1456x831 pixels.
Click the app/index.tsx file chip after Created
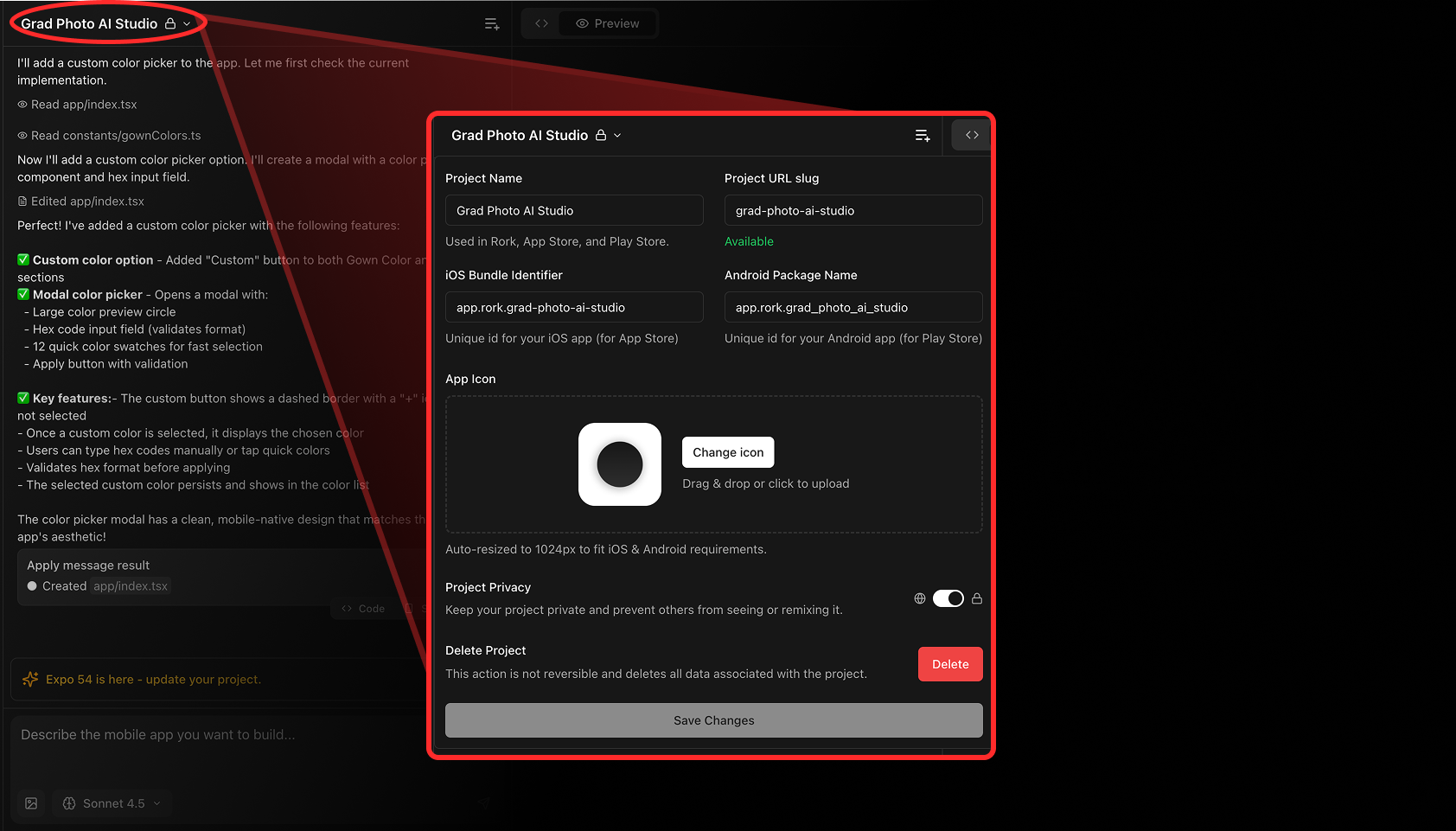(x=131, y=586)
